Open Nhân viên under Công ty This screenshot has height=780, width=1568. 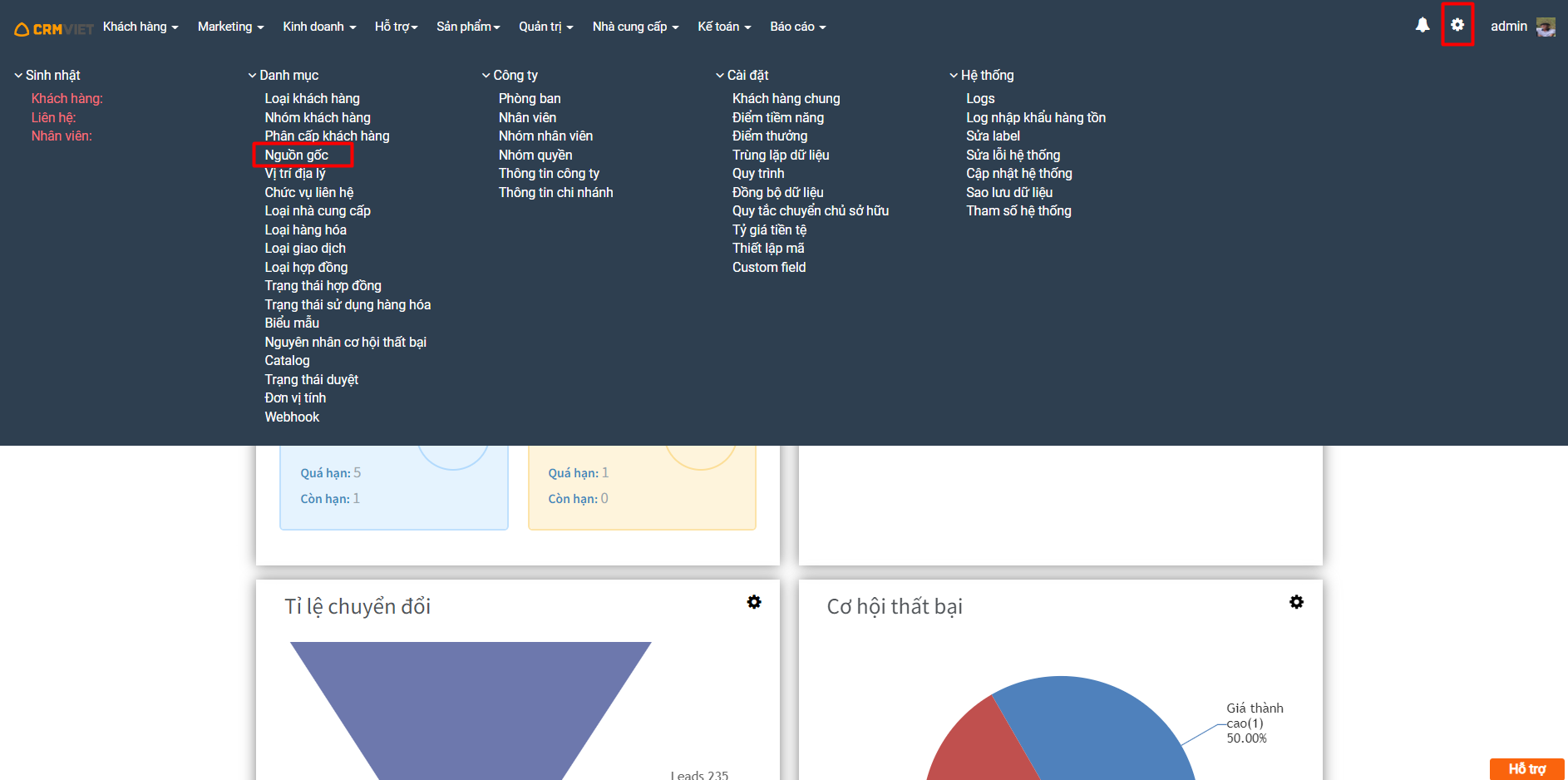point(527,118)
